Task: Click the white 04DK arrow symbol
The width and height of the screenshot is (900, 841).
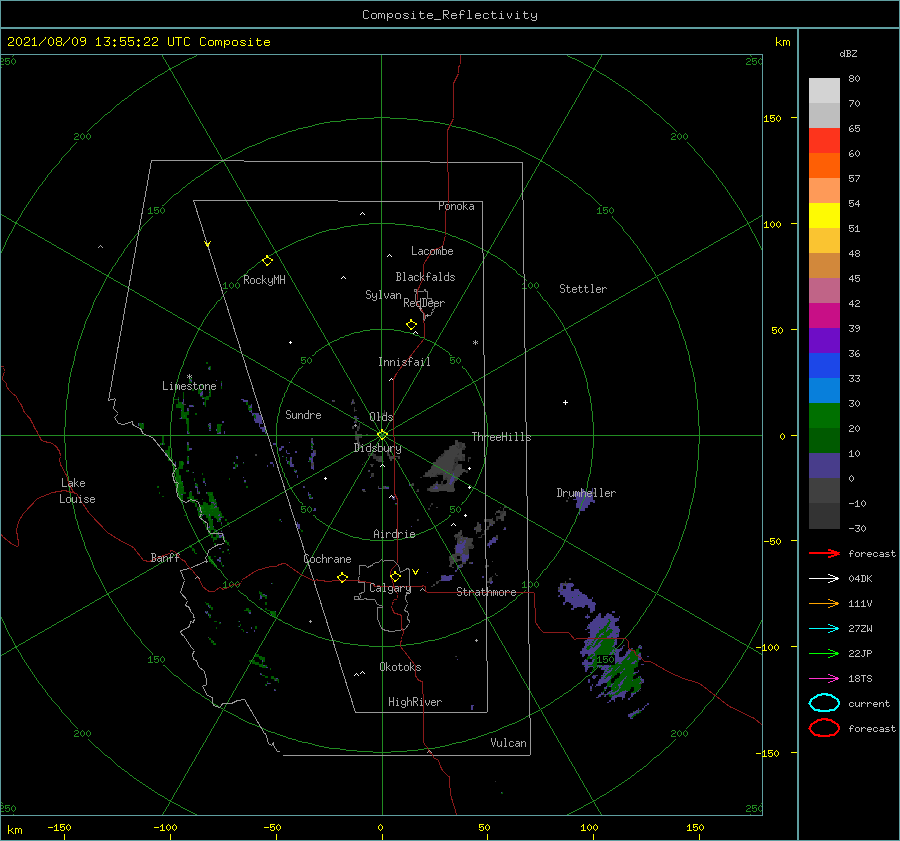Action: pos(824,579)
